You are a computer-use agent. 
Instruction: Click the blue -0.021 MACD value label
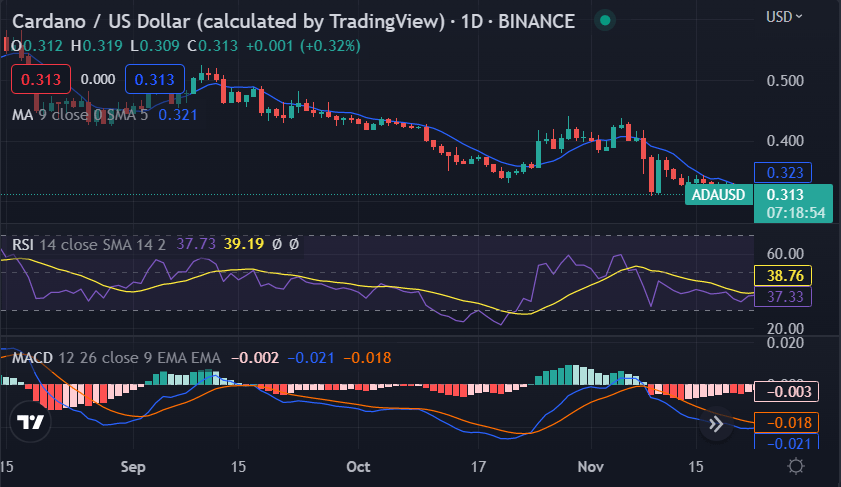click(786, 443)
